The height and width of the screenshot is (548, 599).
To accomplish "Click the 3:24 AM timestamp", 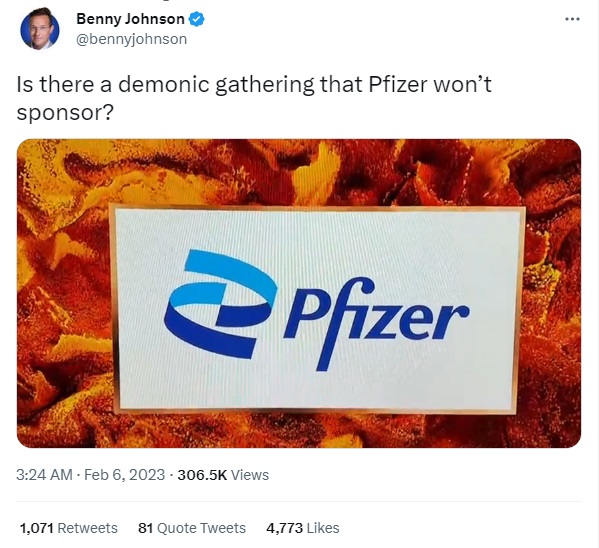I will 44,475.
